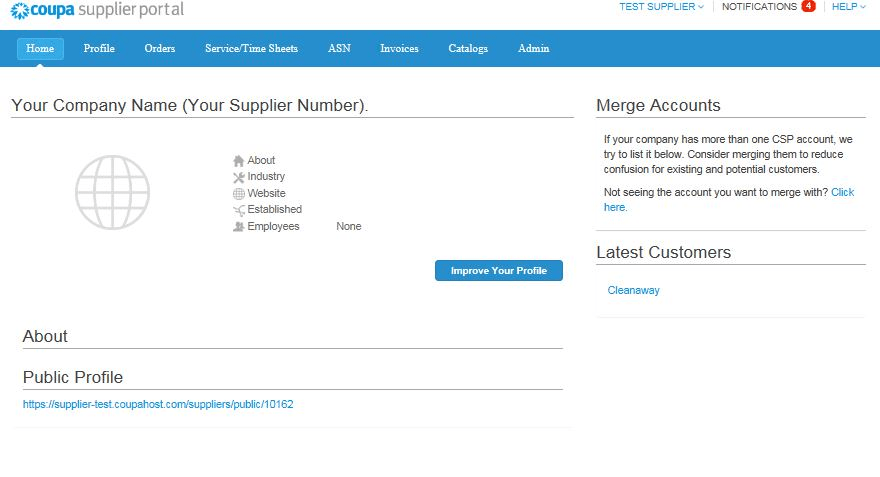Click the globe company logo placeholder
The height and width of the screenshot is (477, 880).
click(113, 192)
